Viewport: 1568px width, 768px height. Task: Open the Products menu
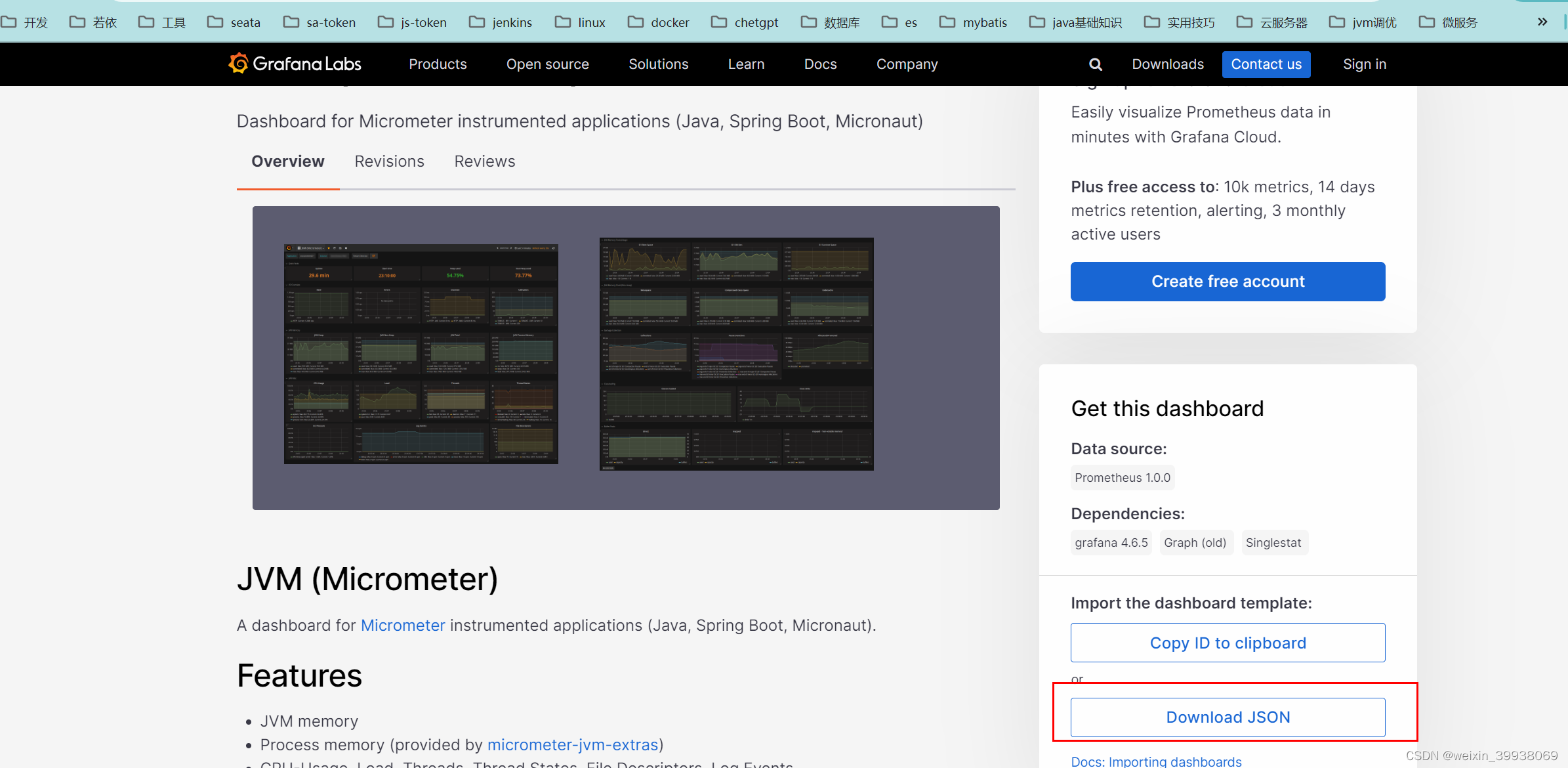click(x=438, y=64)
